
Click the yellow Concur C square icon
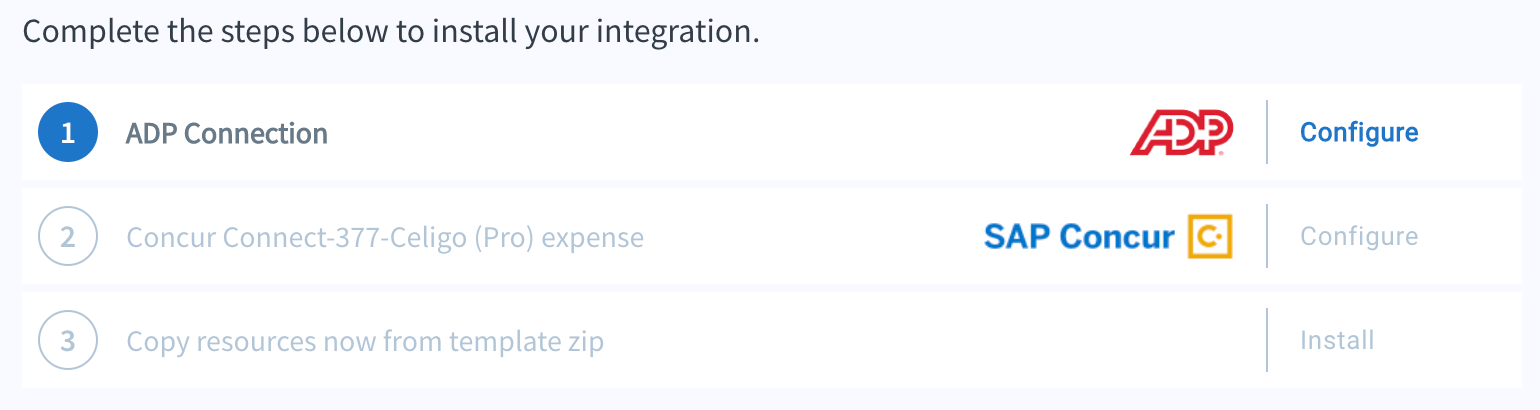(1210, 237)
